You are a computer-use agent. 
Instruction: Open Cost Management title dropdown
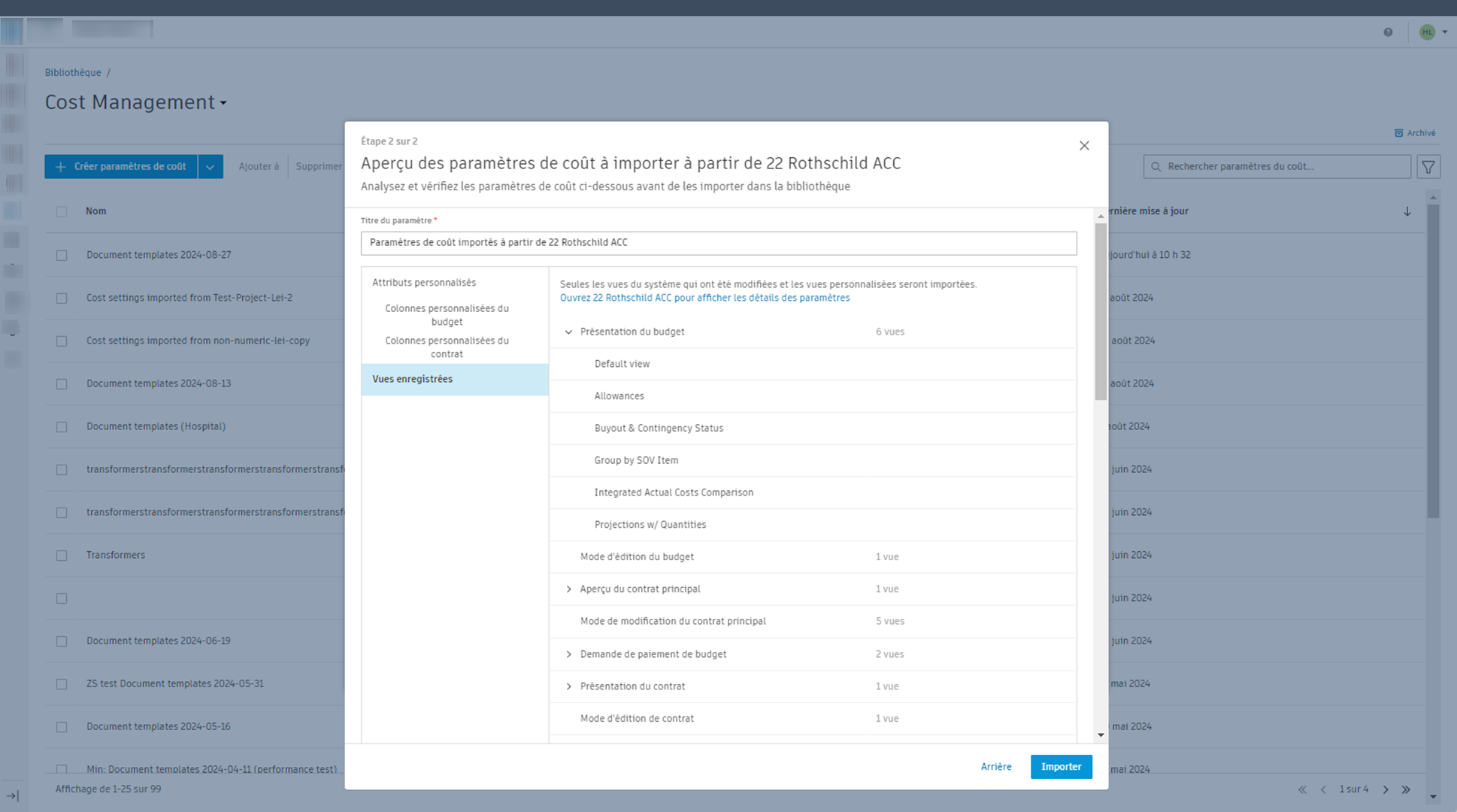(223, 103)
